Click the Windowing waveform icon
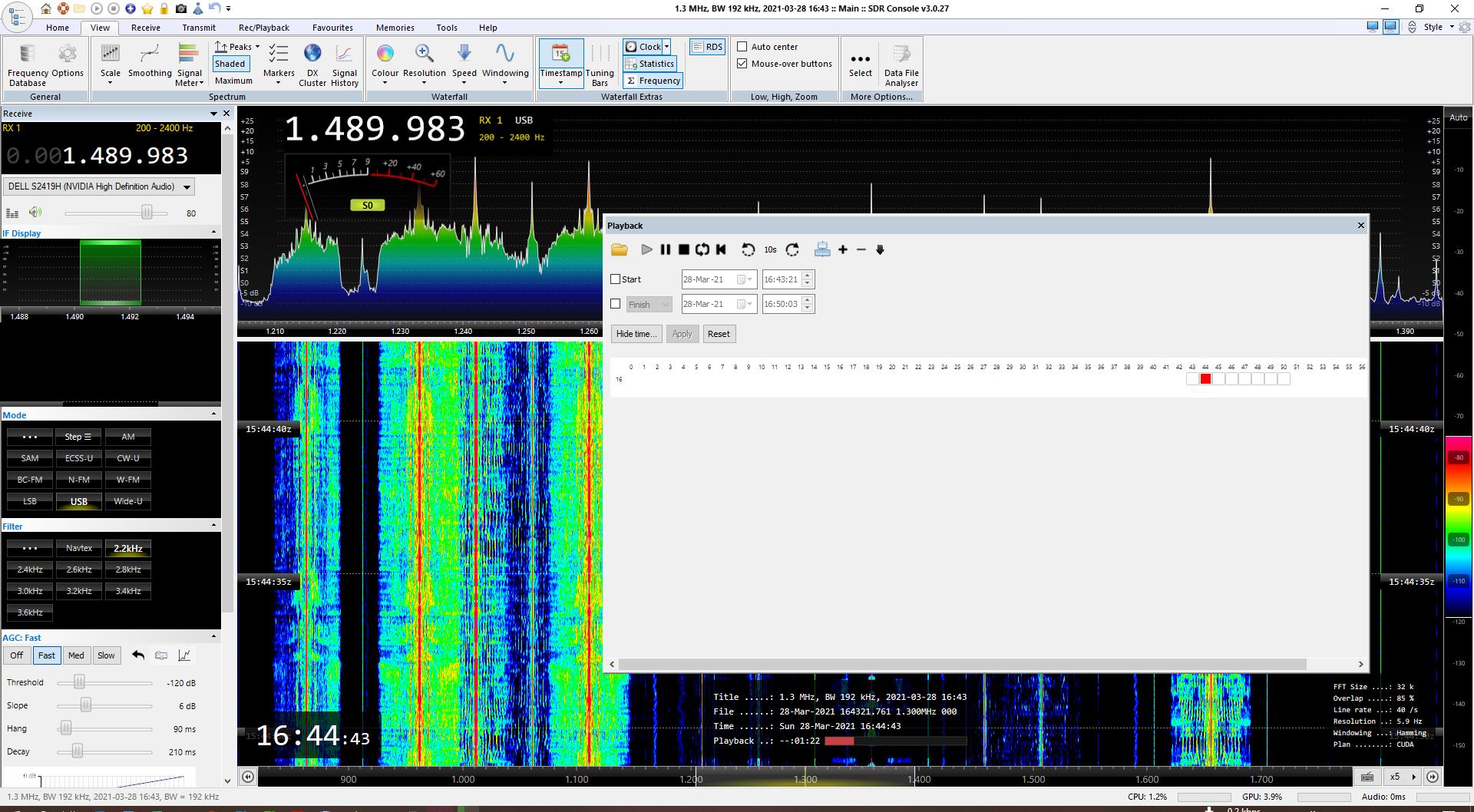Image resolution: width=1474 pixels, height=812 pixels. [x=504, y=54]
